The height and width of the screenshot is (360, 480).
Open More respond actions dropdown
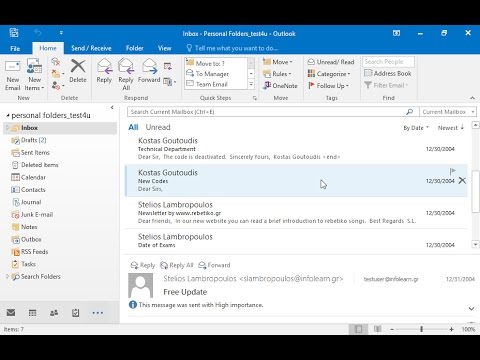170,82
